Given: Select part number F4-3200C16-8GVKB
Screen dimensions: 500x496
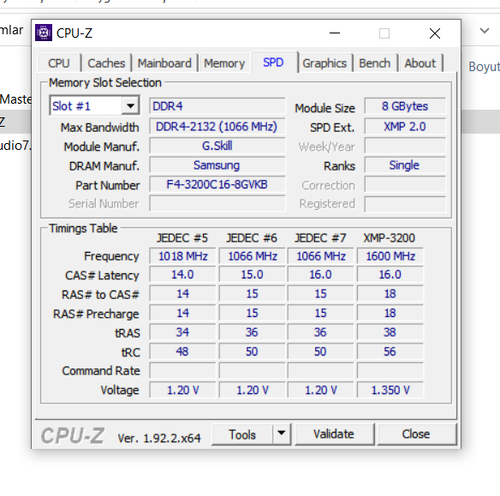Looking at the screenshot, I should click(x=217, y=185).
